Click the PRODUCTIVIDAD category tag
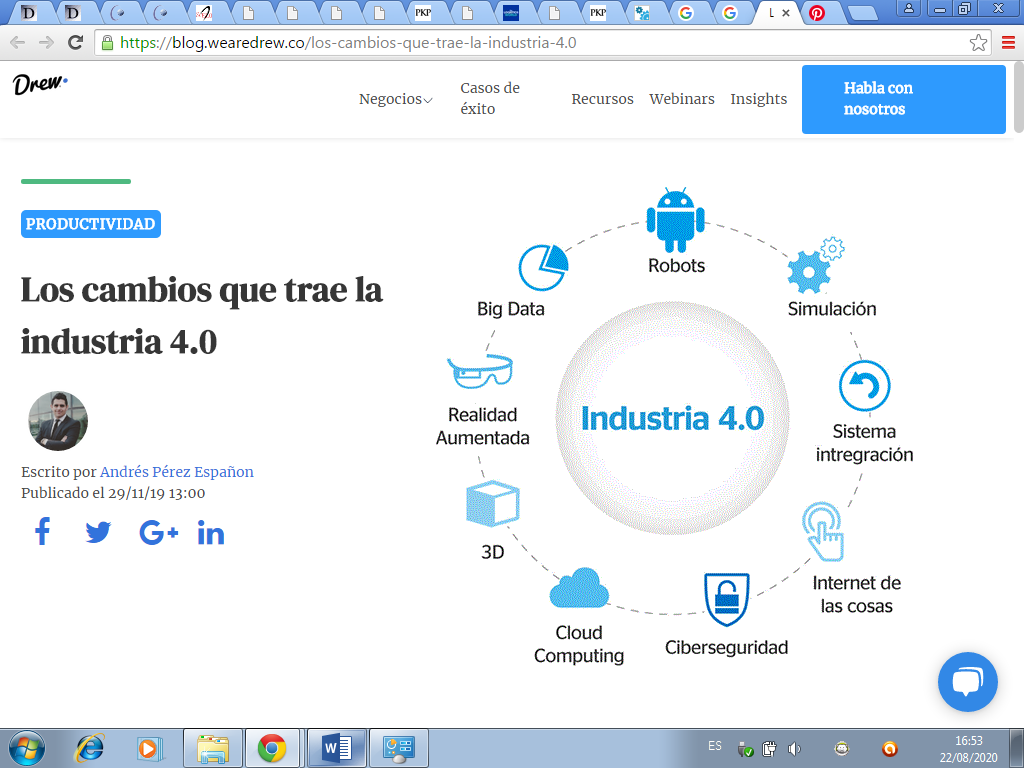1024x768 pixels. [90, 224]
